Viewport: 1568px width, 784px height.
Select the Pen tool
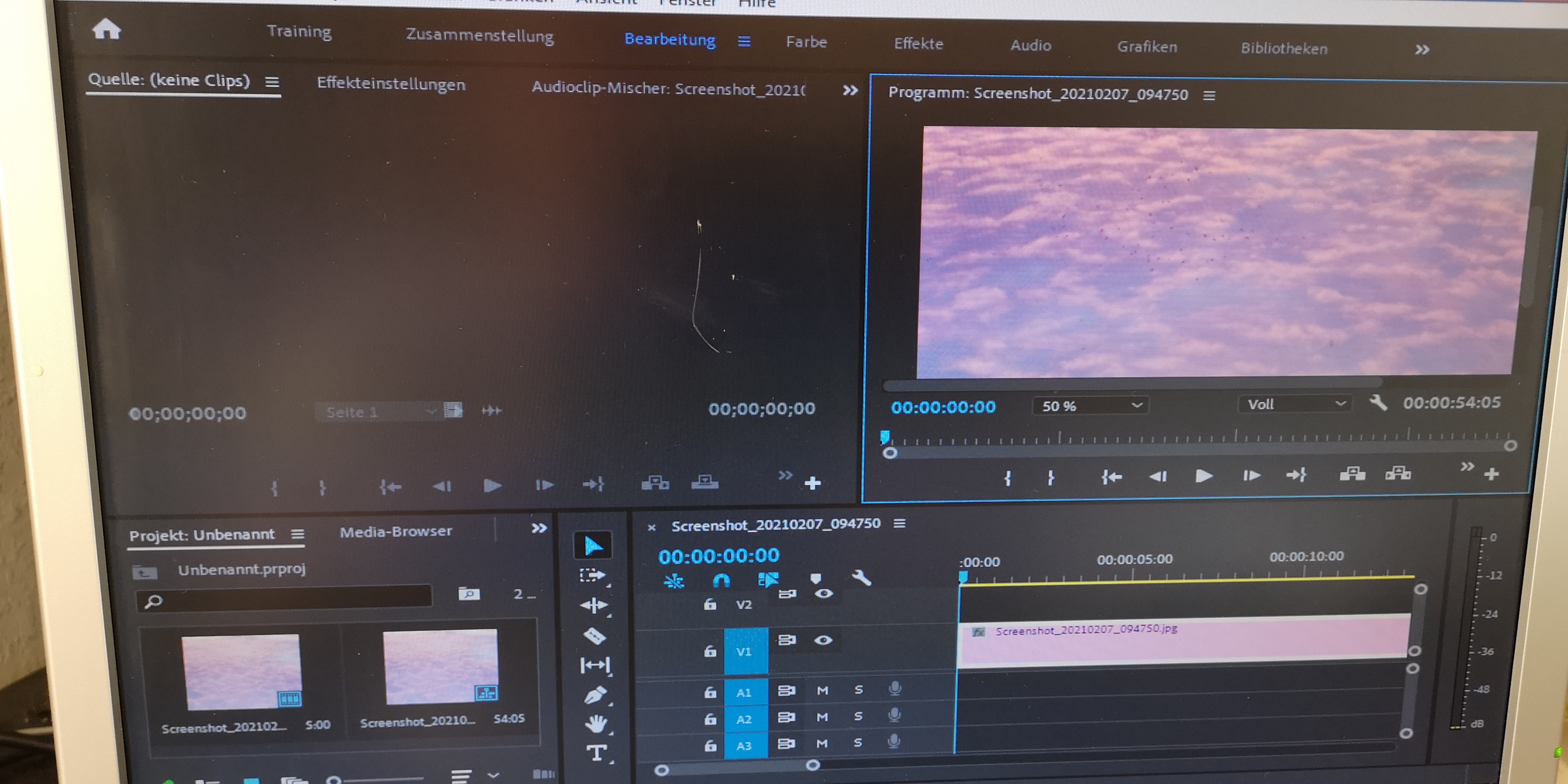point(595,695)
